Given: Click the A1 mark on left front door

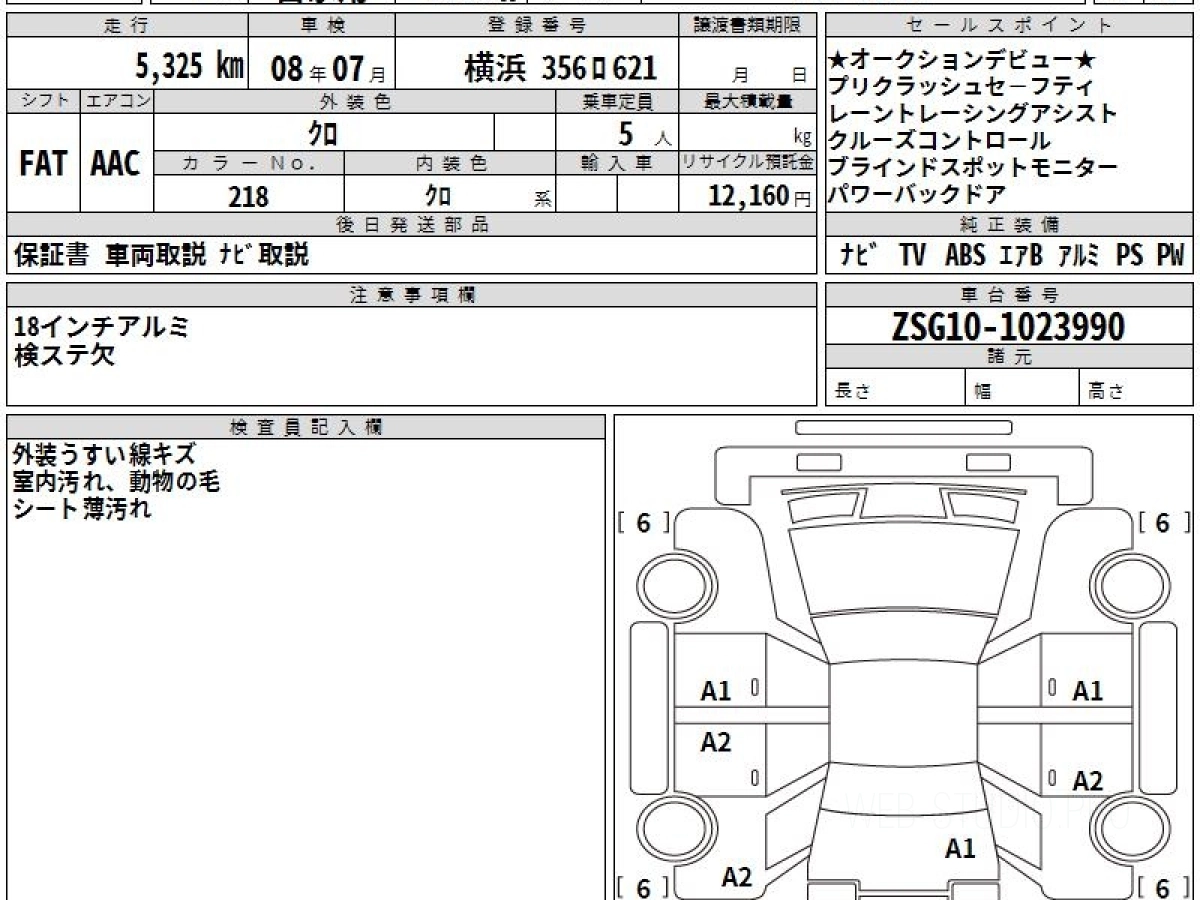Looking at the screenshot, I should click(716, 691).
